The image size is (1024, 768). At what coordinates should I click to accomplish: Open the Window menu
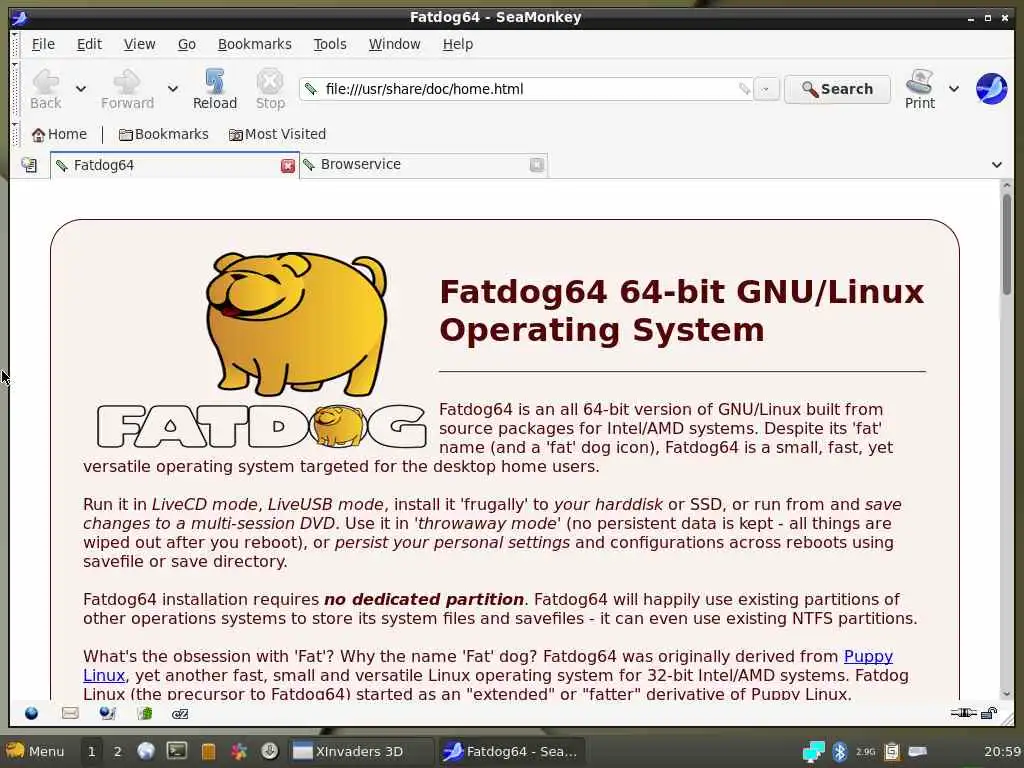394,44
